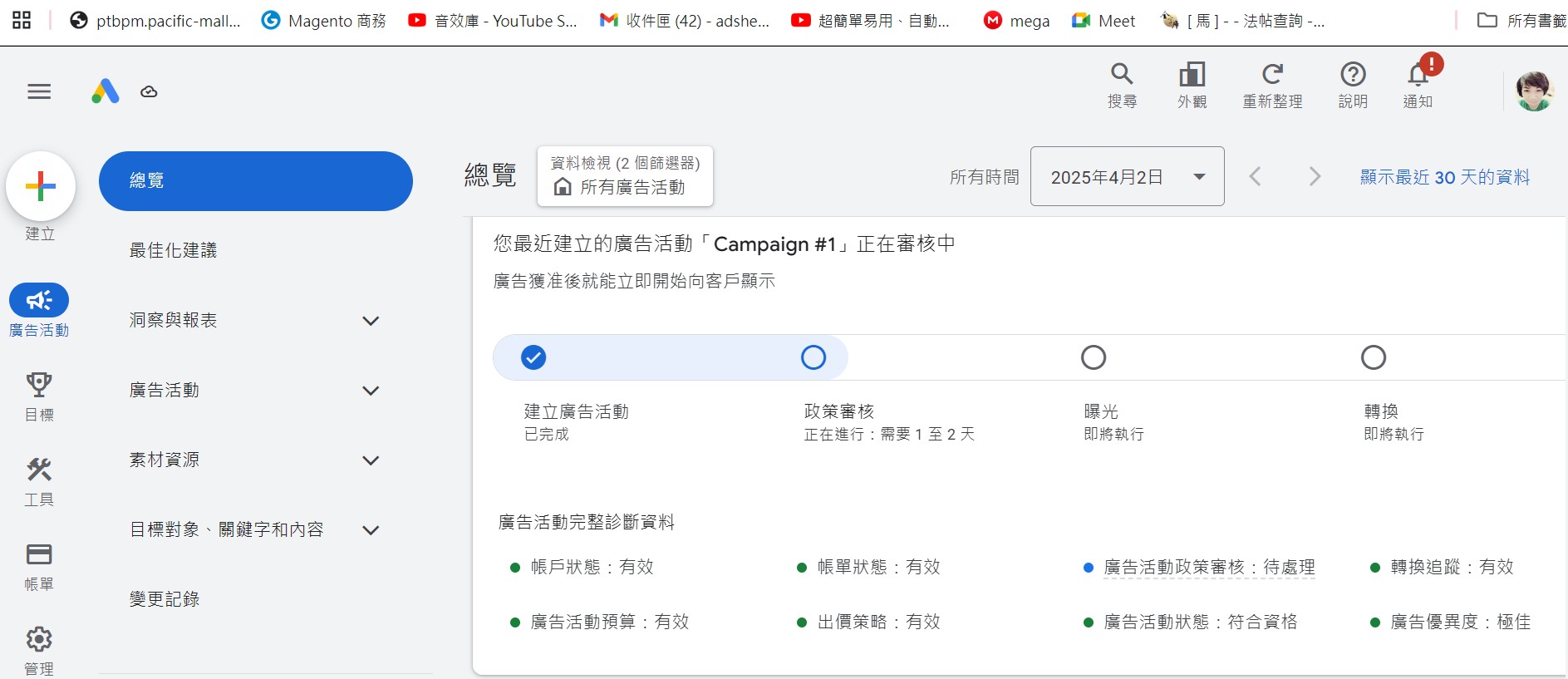Open the Meet bookmark
This screenshot has height=679, width=1568.
1103,21
